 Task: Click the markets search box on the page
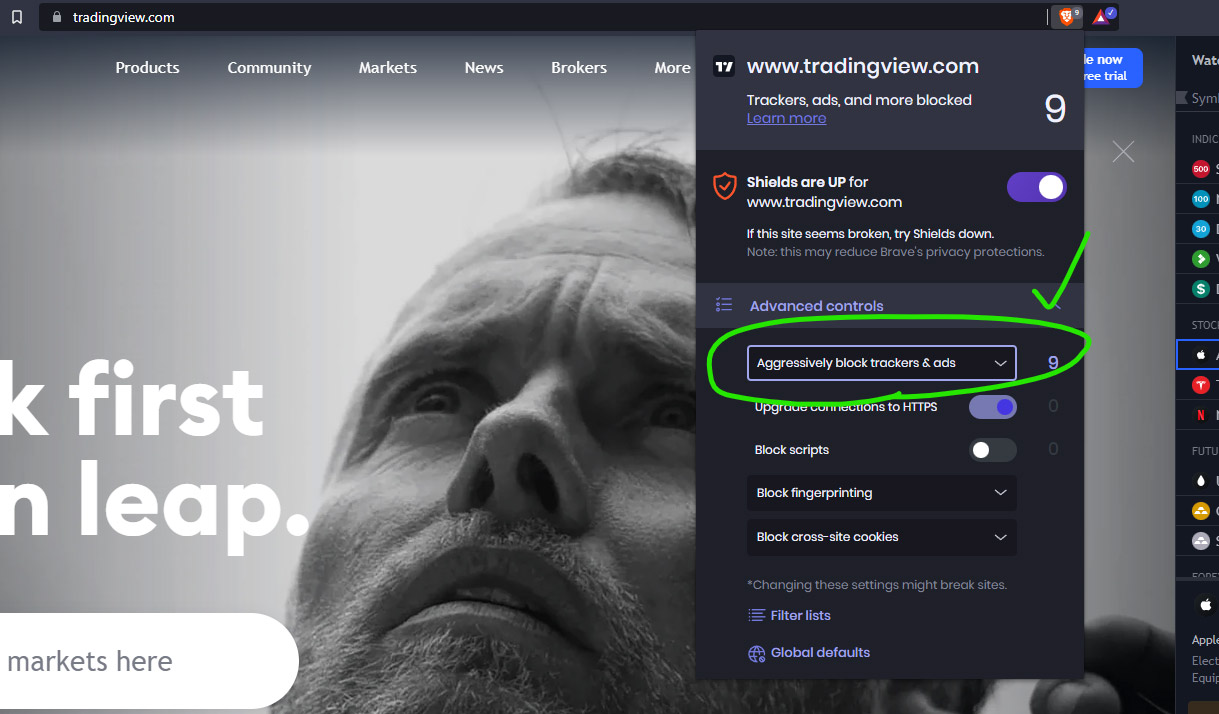[149, 661]
